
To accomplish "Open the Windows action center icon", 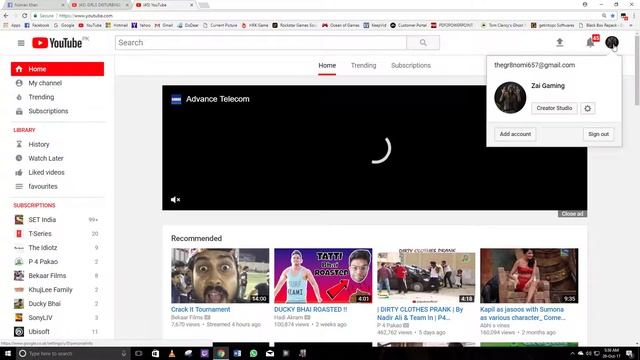I will 630,353.
